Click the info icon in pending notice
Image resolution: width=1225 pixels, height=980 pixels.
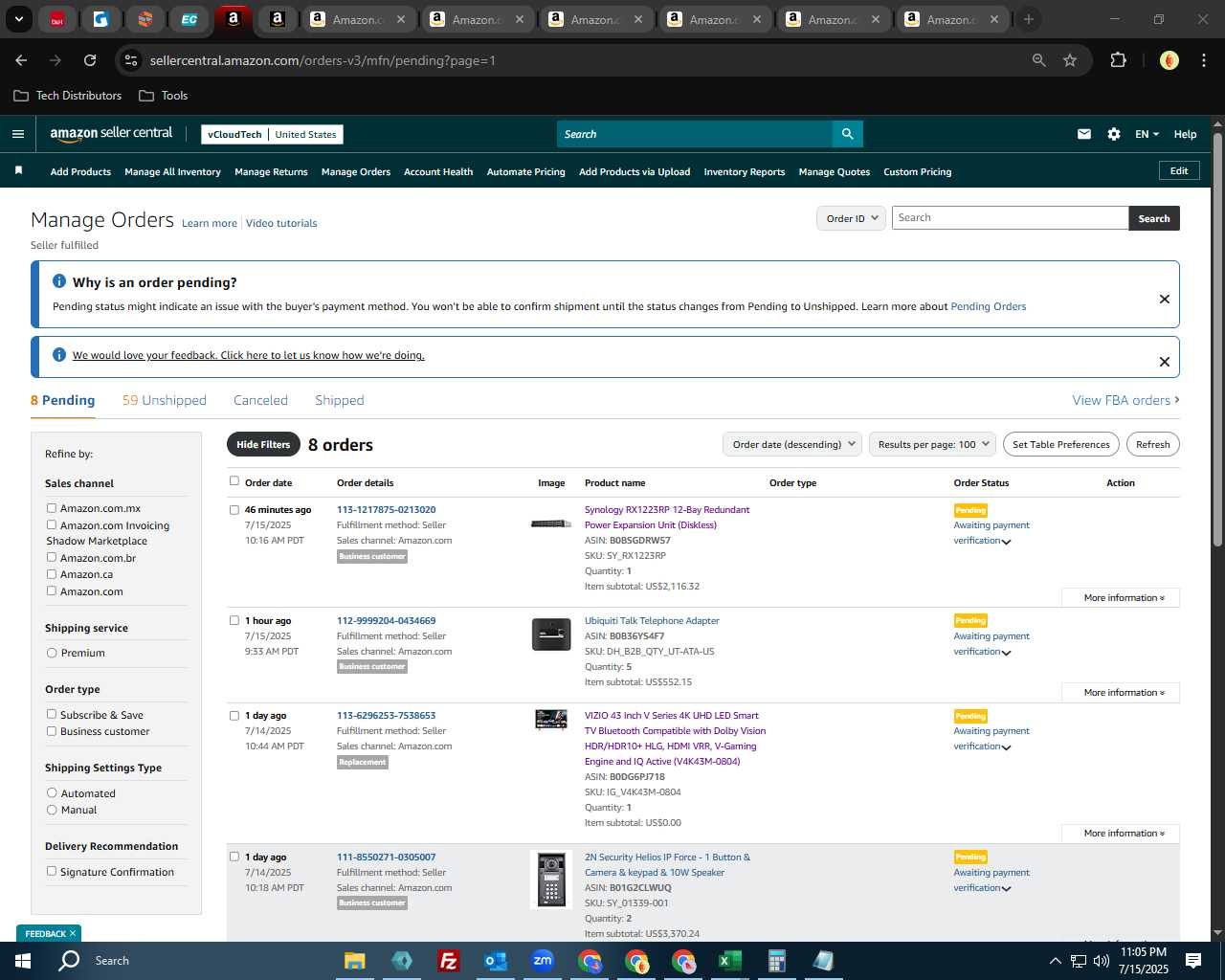tap(59, 281)
